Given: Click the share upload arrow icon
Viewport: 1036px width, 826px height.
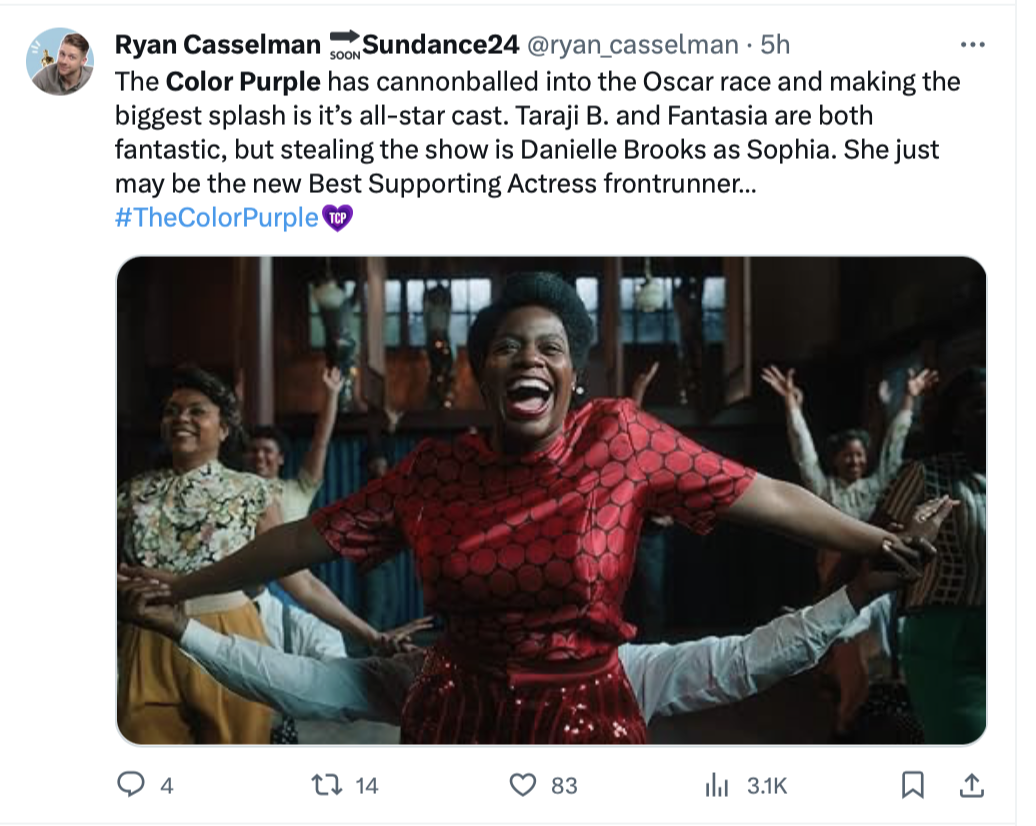Looking at the screenshot, I should point(970,785).
